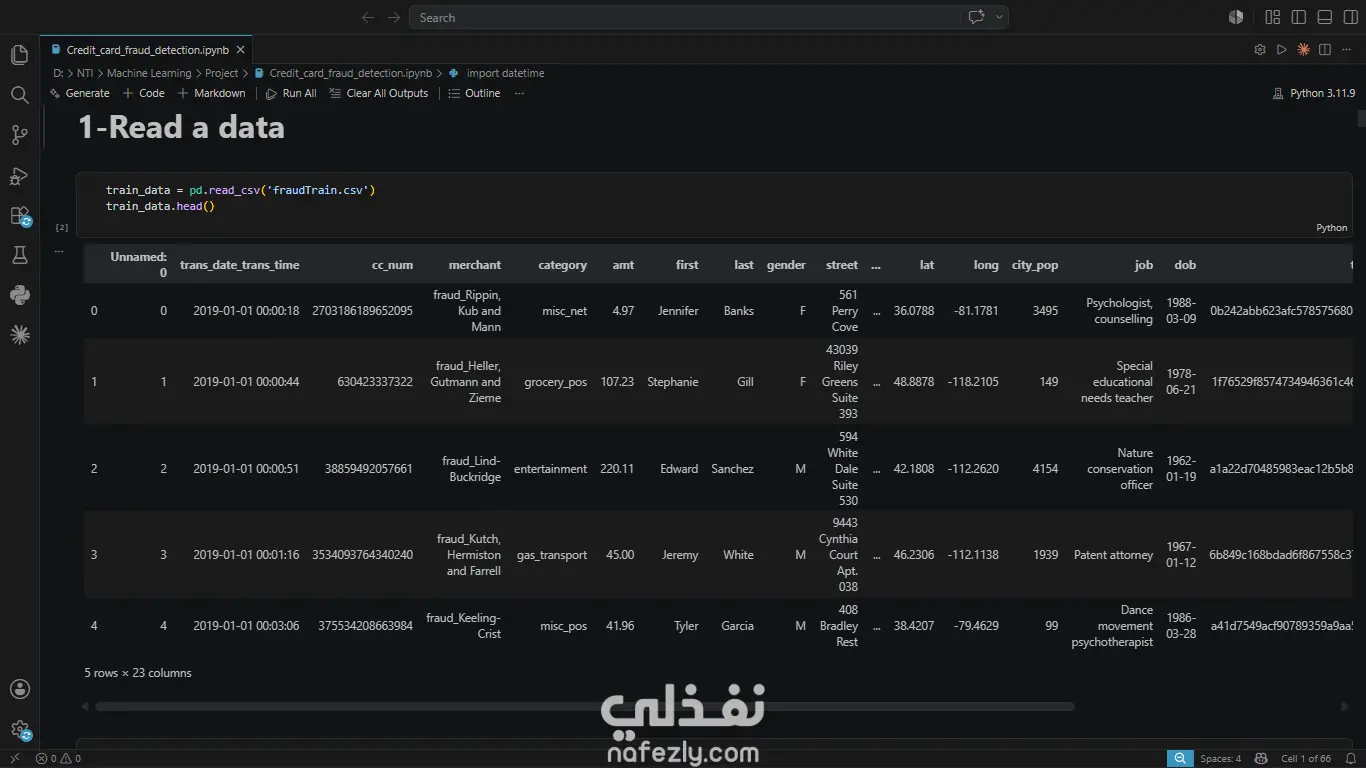Go forward with the navigation arrow

point(393,17)
